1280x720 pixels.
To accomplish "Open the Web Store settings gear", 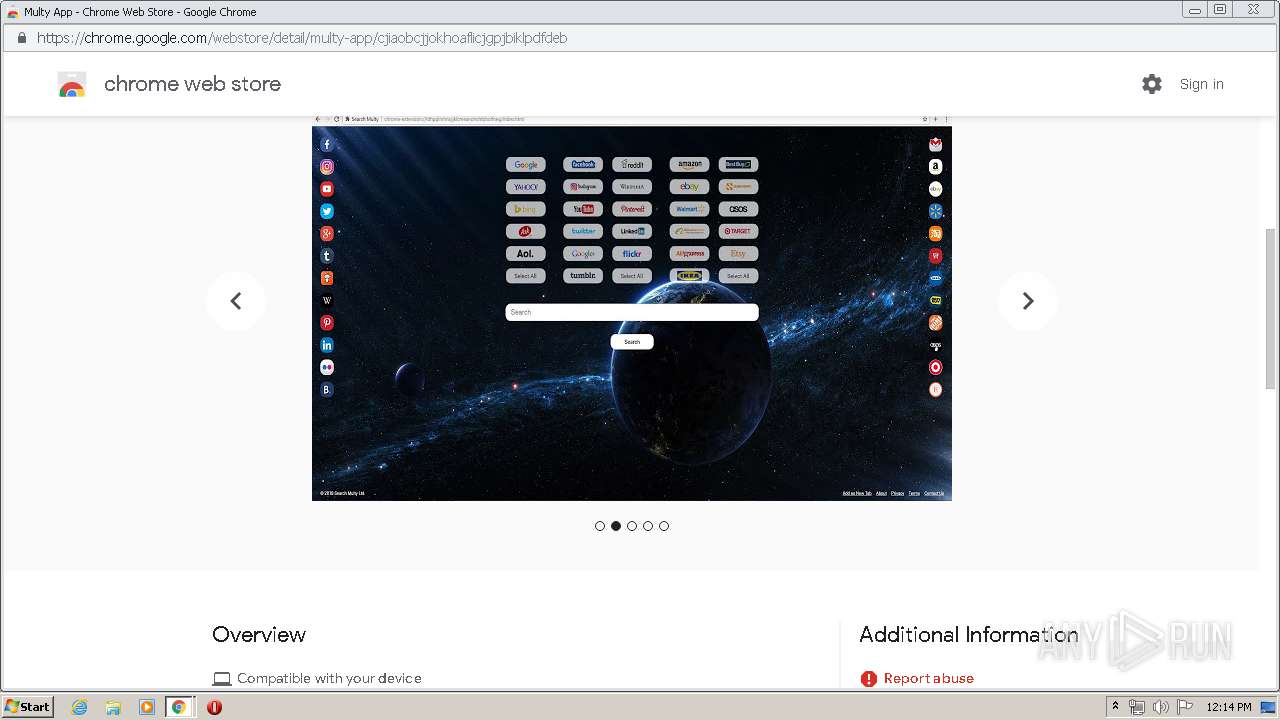I will (1152, 84).
